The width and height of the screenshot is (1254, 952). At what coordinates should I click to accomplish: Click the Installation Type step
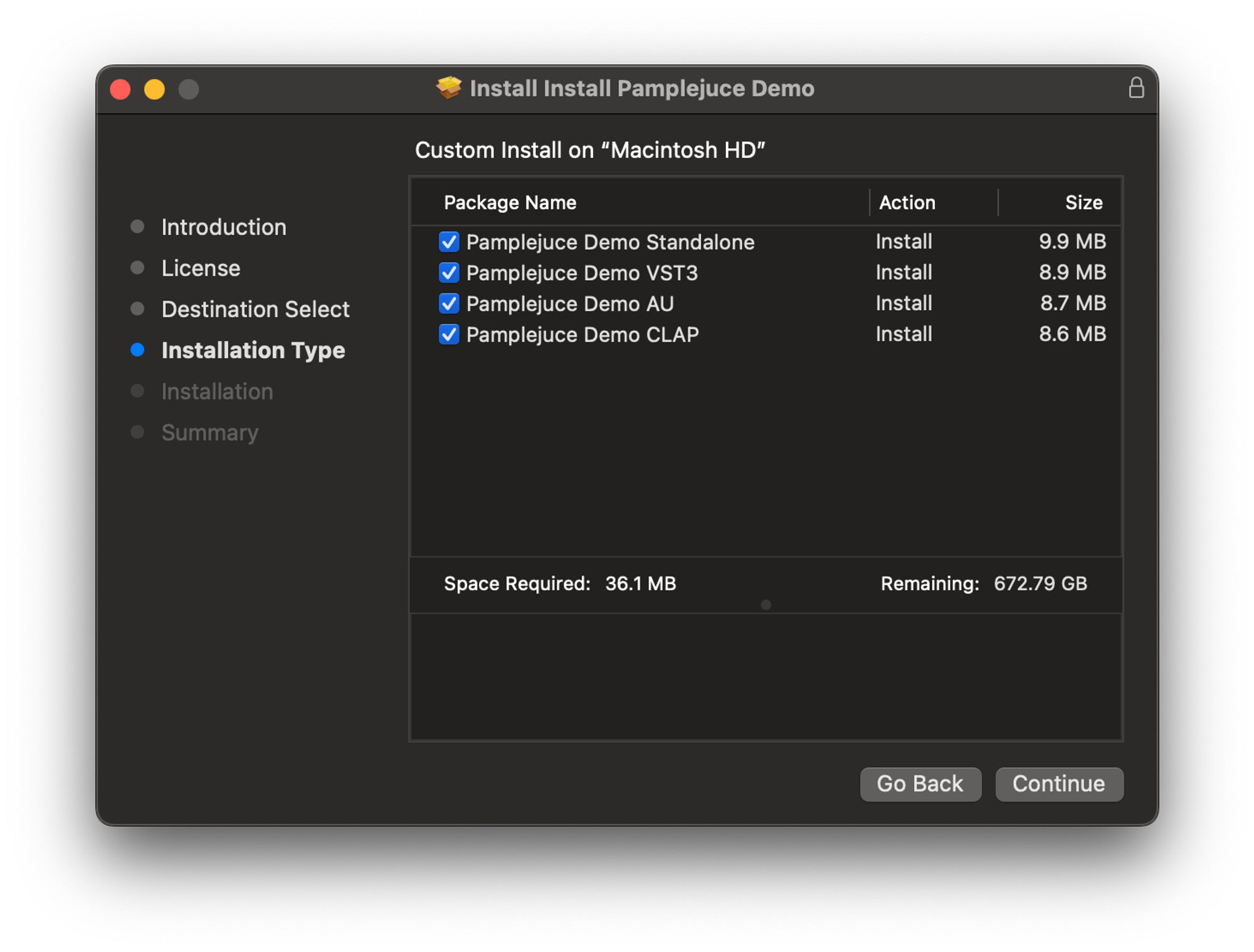pos(253,350)
